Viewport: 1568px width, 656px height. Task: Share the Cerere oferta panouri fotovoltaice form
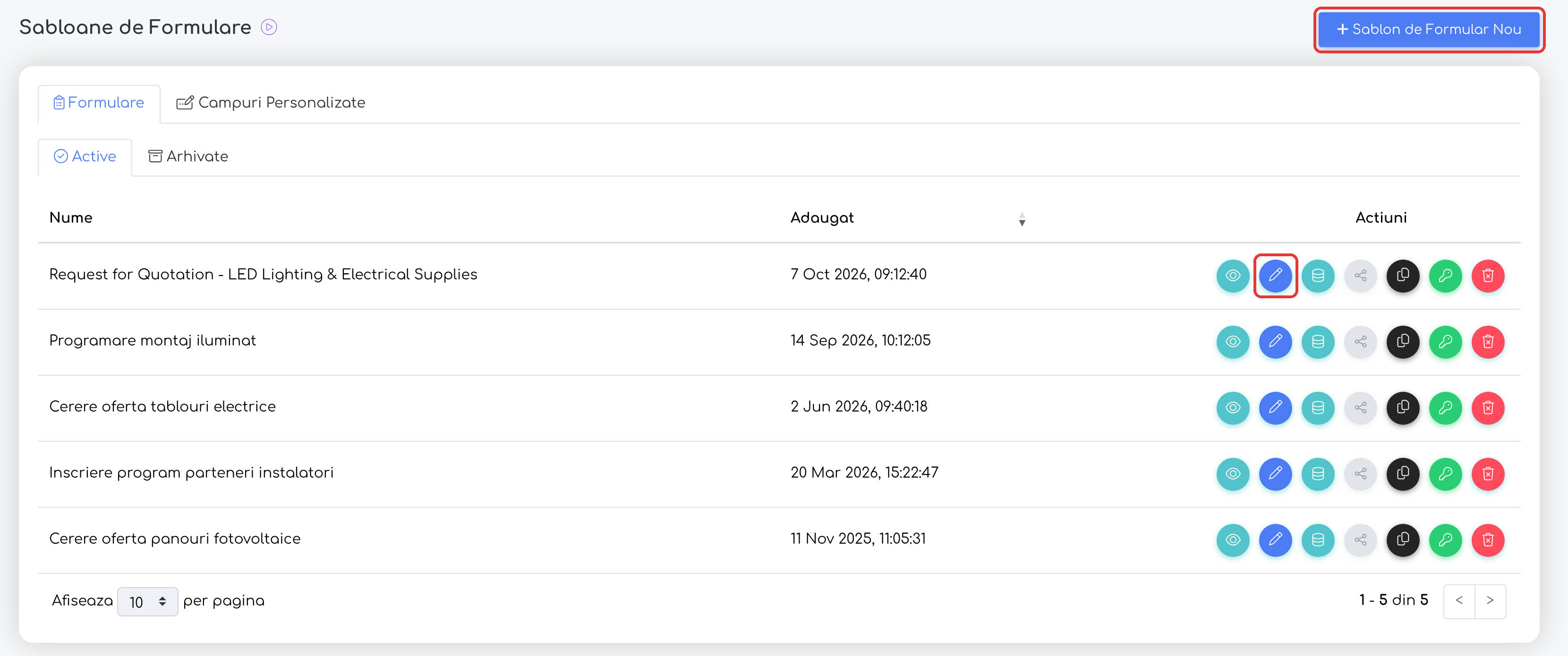[1361, 540]
